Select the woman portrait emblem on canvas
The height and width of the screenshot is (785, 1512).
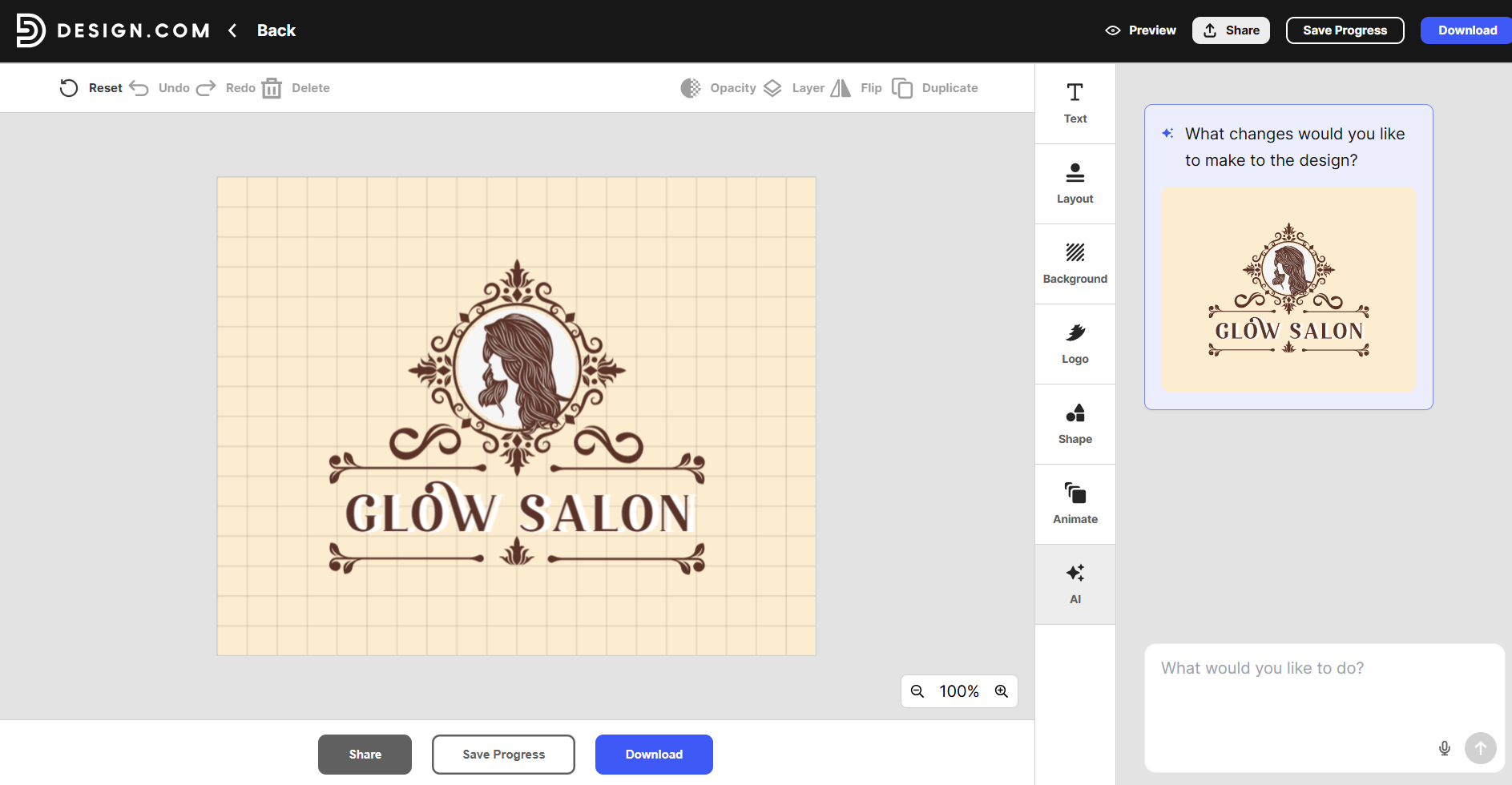click(517, 368)
